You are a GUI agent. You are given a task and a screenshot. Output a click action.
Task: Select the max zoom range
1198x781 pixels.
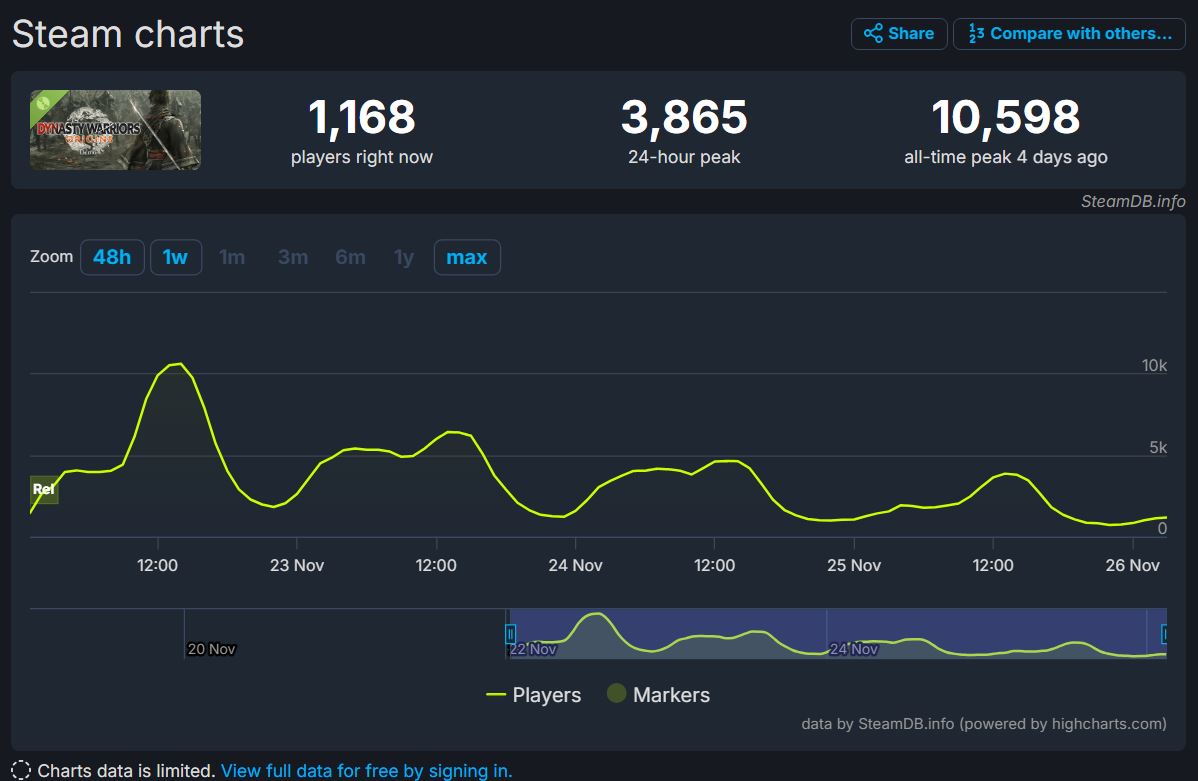pyautogui.click(x=466, y=257)
